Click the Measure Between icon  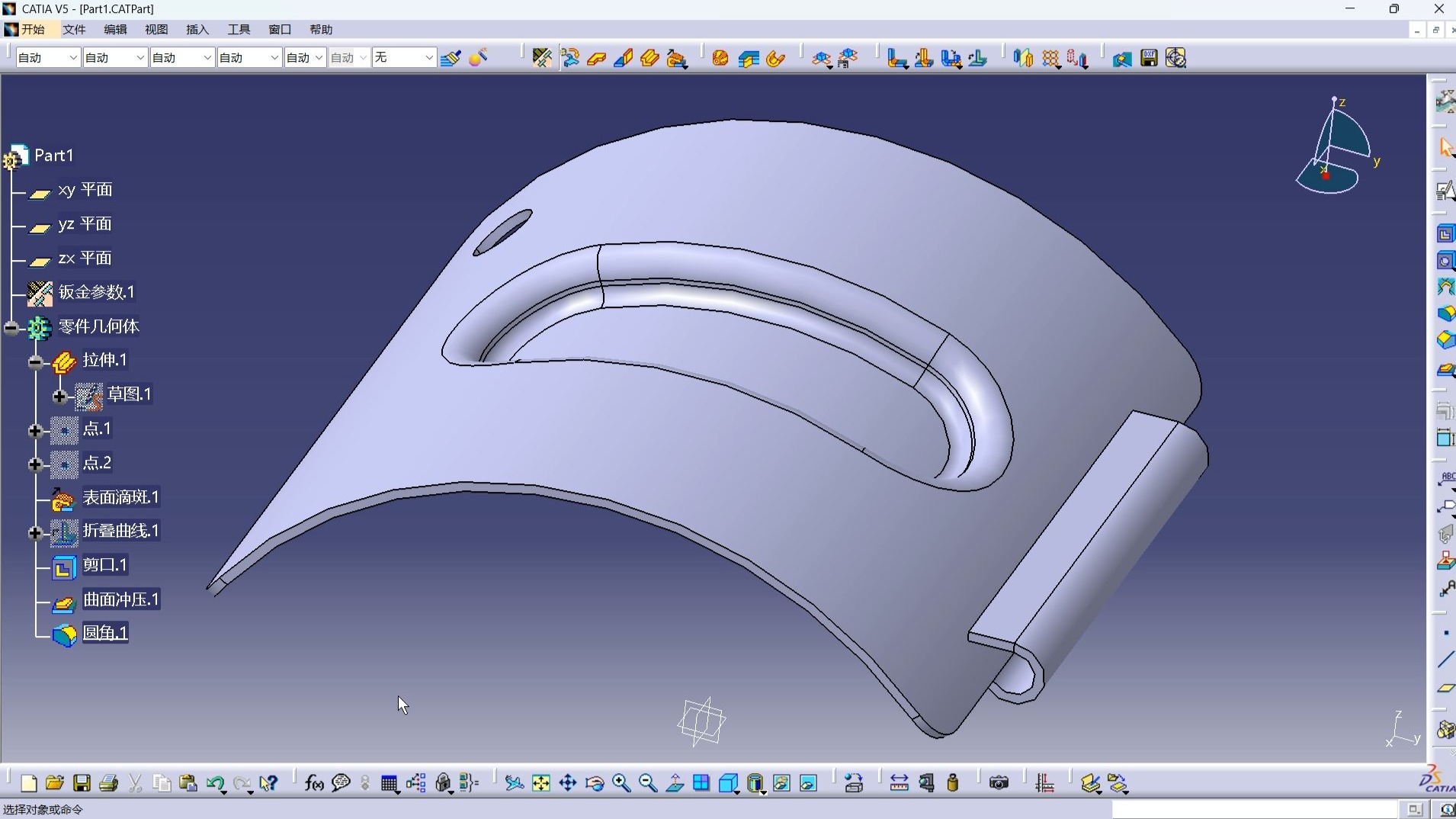900,783
